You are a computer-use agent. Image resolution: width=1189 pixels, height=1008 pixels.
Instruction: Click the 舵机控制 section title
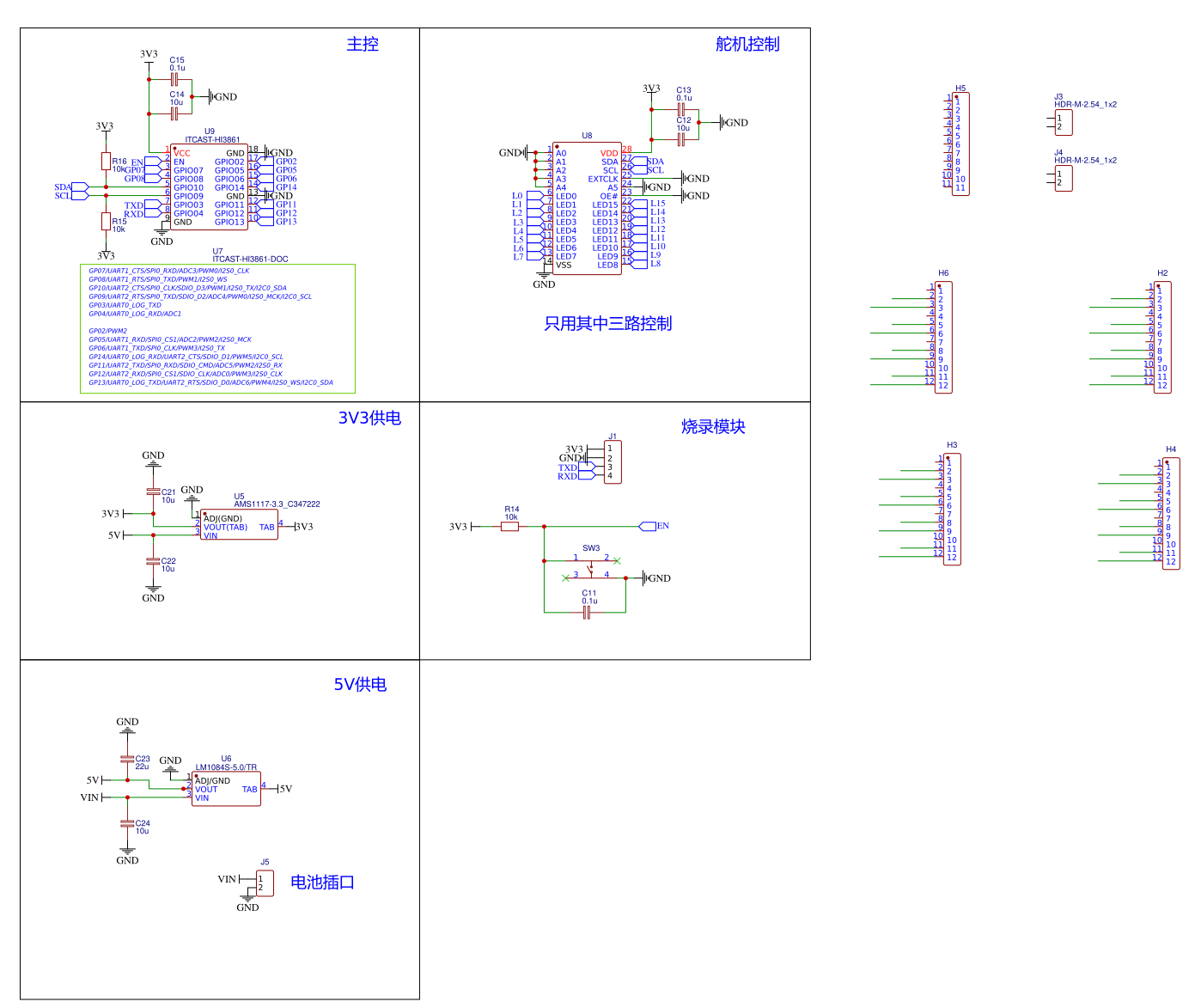coord(747,44)
